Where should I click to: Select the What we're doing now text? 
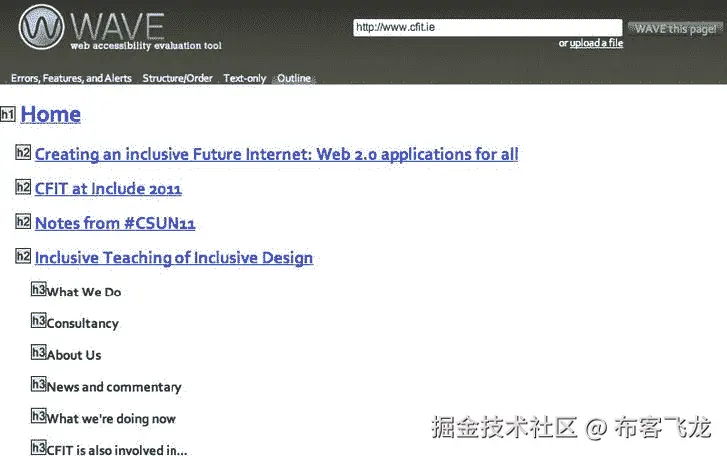(111, 418)
